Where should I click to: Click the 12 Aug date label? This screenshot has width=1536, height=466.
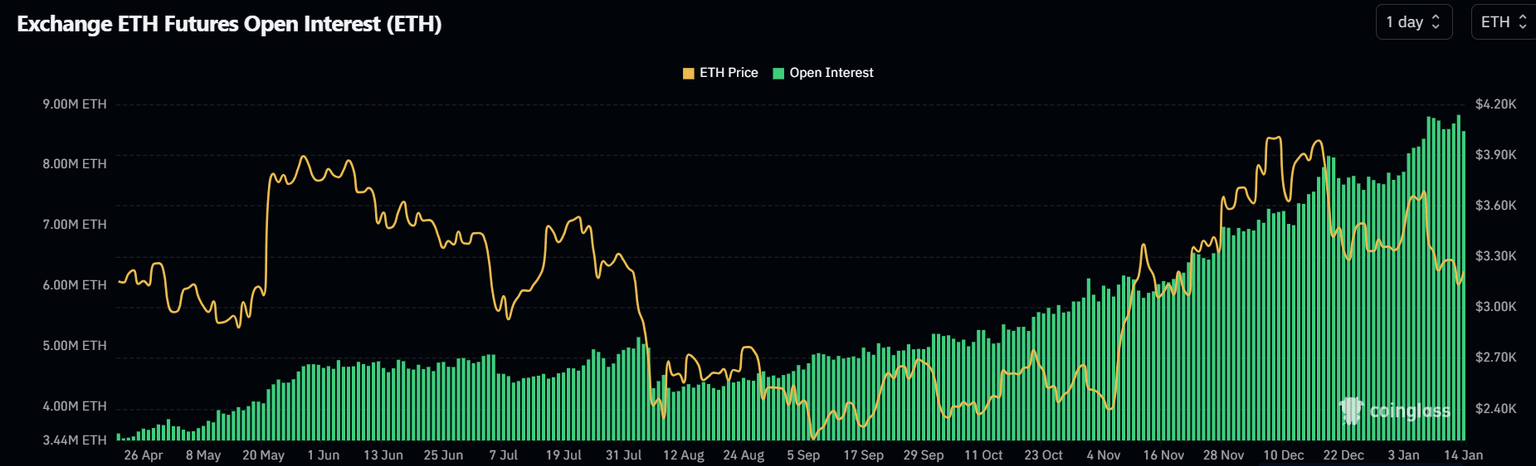pyautogui.click(x=684, y=454)
